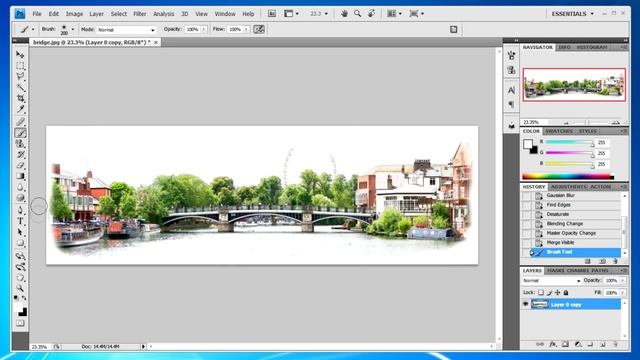The image size is (640, 360).
Task: Open the brush Mode dropdown
Action: click(126, 29)
